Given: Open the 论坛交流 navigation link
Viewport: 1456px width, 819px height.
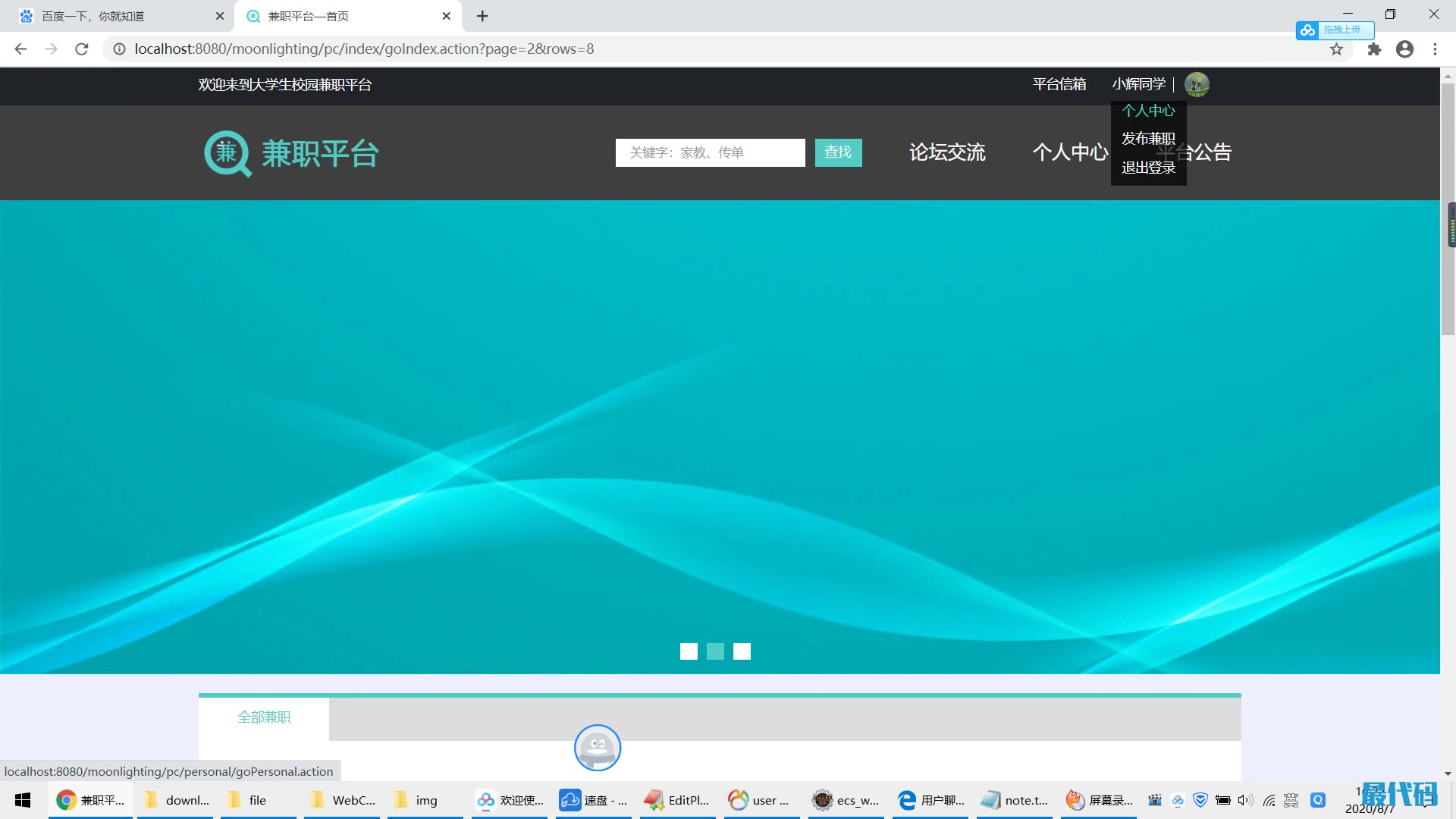Looking at the screenshot, I should pos(947,152).
